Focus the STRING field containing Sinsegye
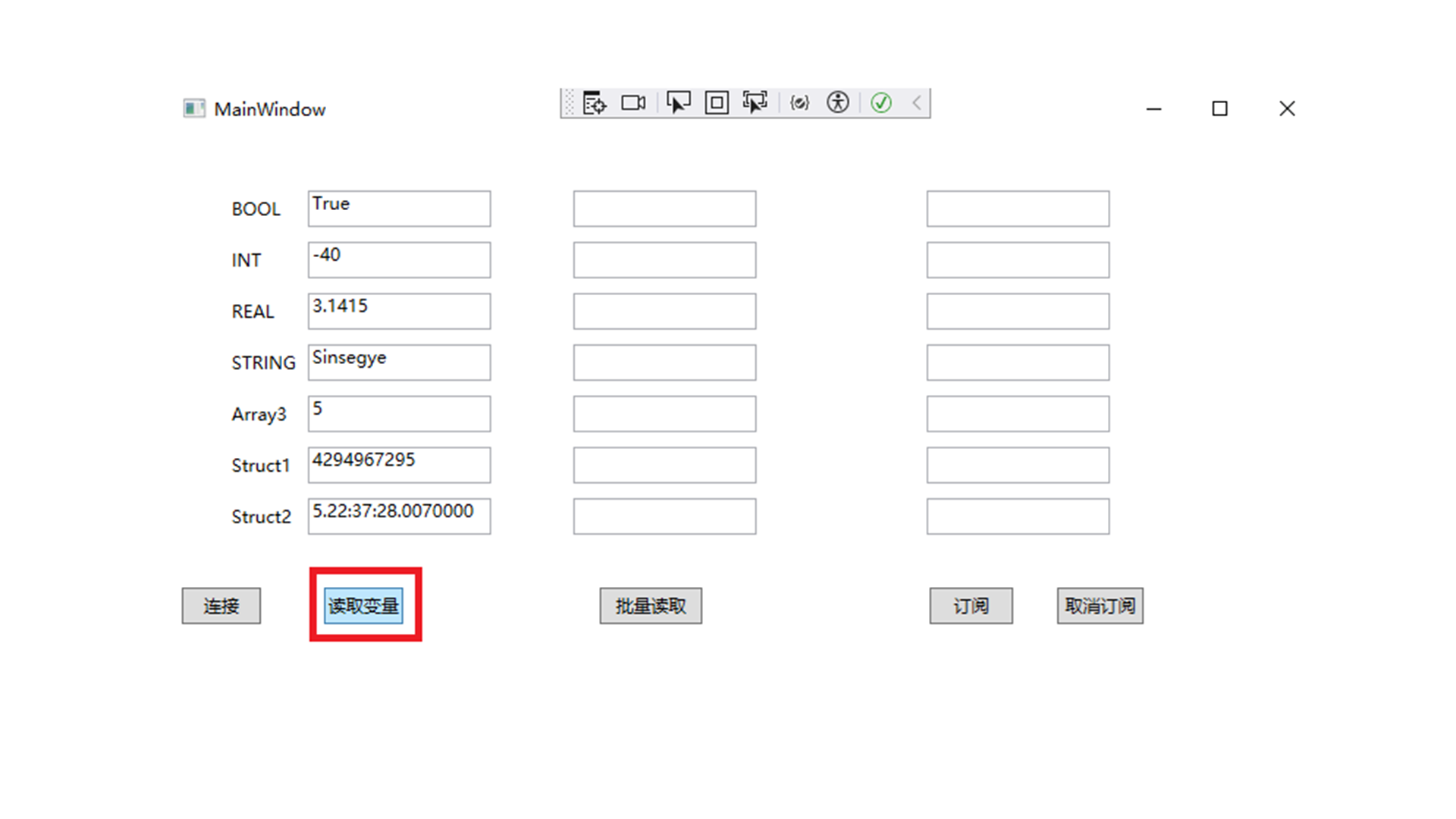 point(399,362)
